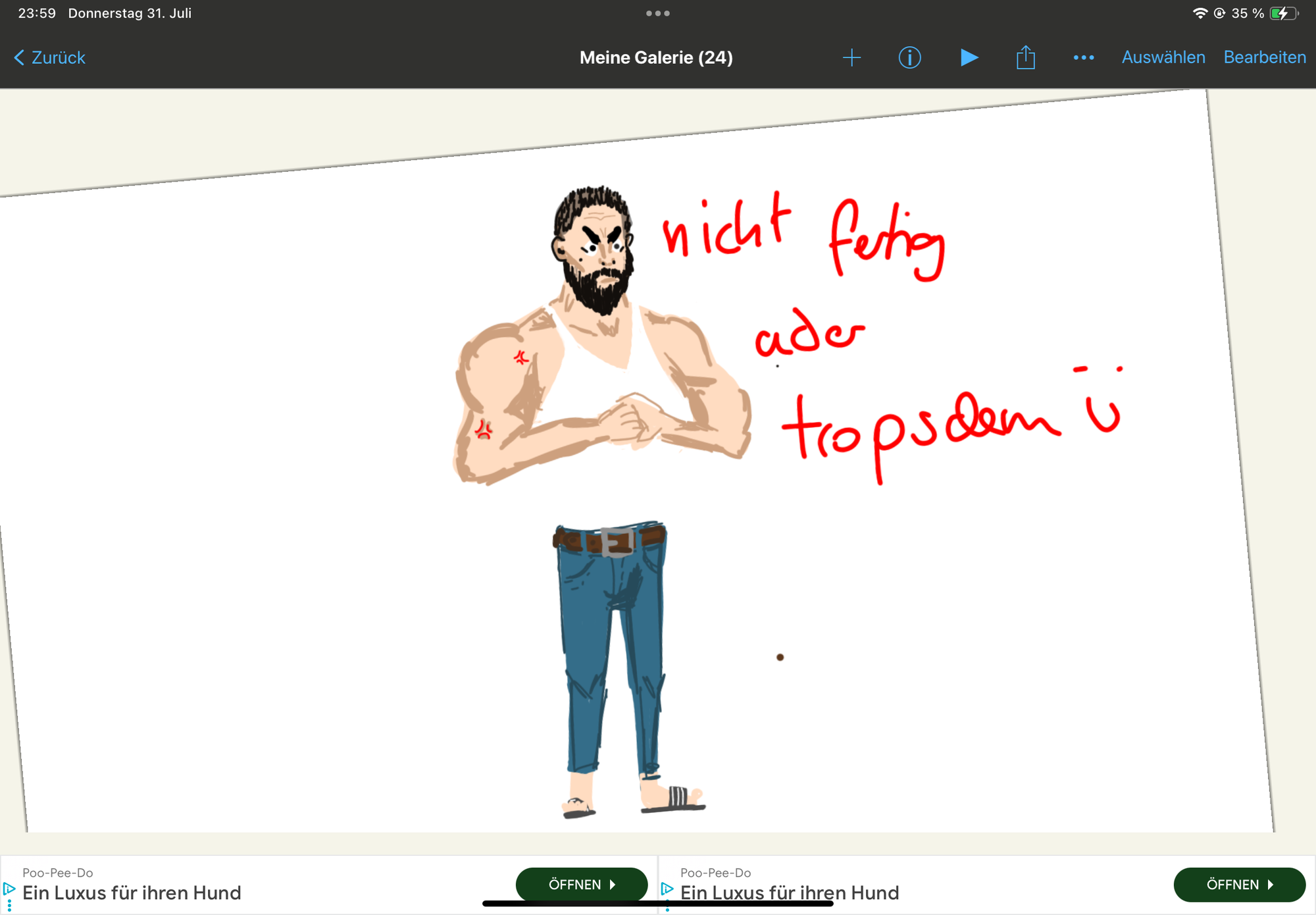Tap the left ÖFFNEN ad button
1316x915 pixels.
pyautogui.click(x=581, y=884)
